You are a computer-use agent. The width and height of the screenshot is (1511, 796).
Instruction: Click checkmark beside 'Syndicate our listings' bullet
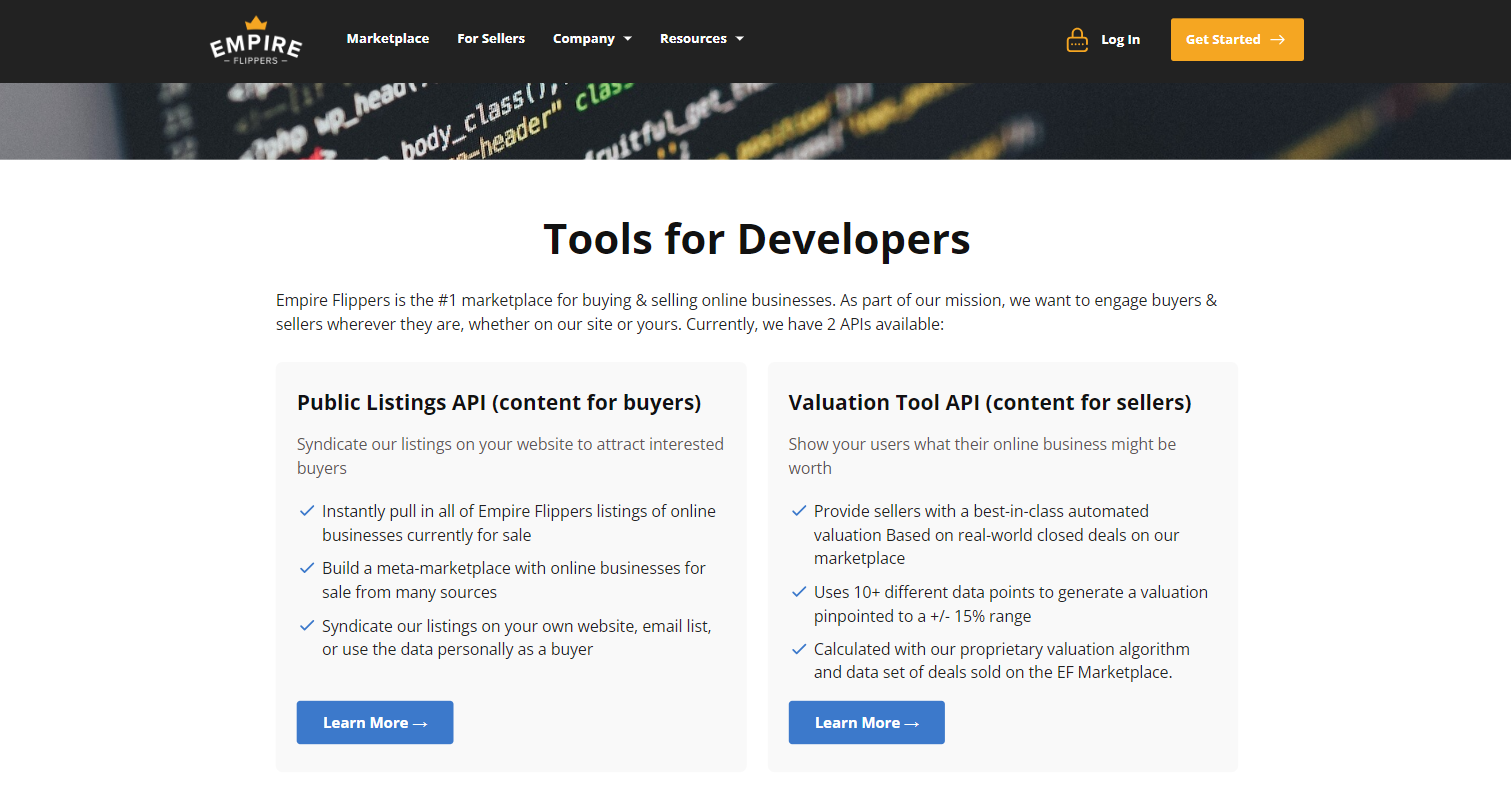pos(307,626)
